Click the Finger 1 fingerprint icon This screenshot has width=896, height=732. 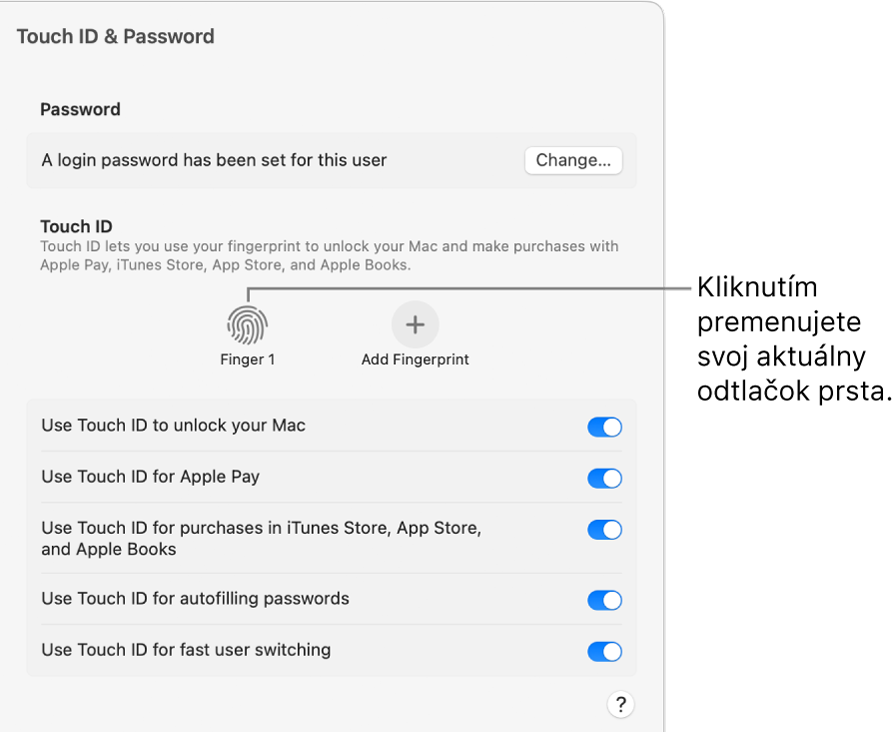click(247, 325)
